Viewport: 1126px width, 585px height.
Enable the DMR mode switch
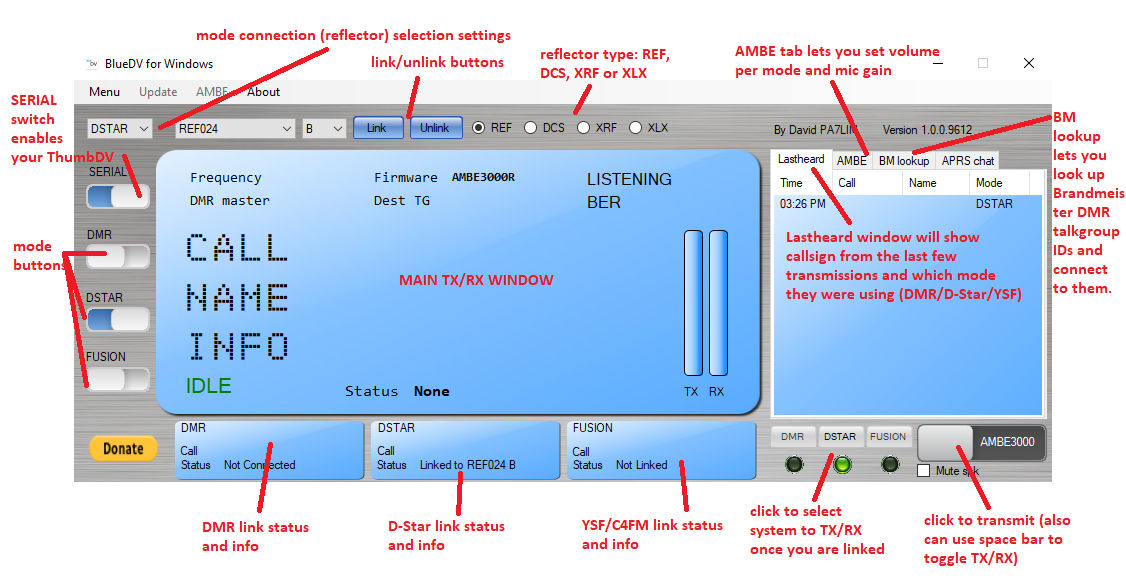click(118, 257)
